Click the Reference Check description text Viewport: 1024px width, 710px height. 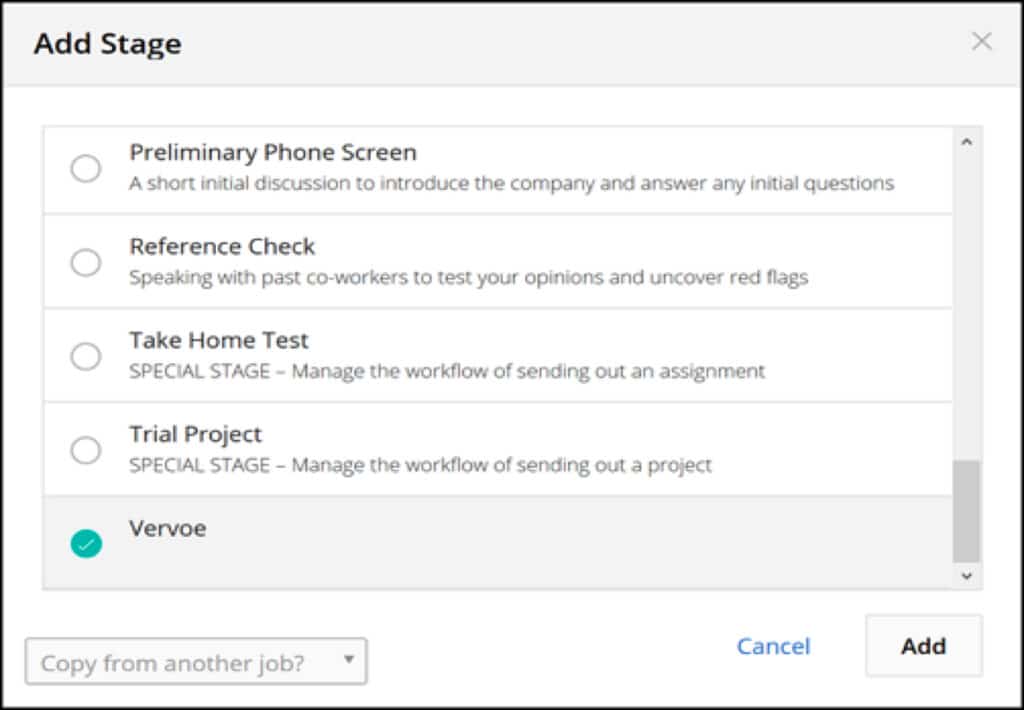click(x=468, y=278)
